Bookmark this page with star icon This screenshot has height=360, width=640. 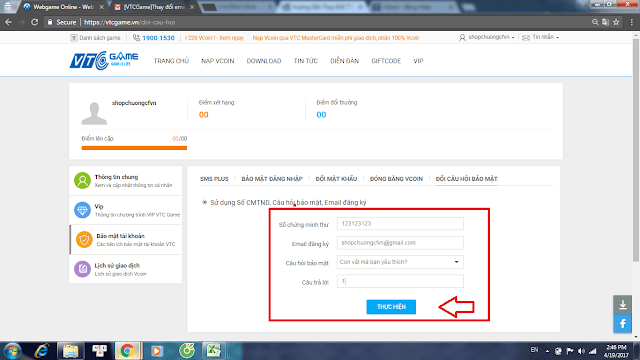616,22
